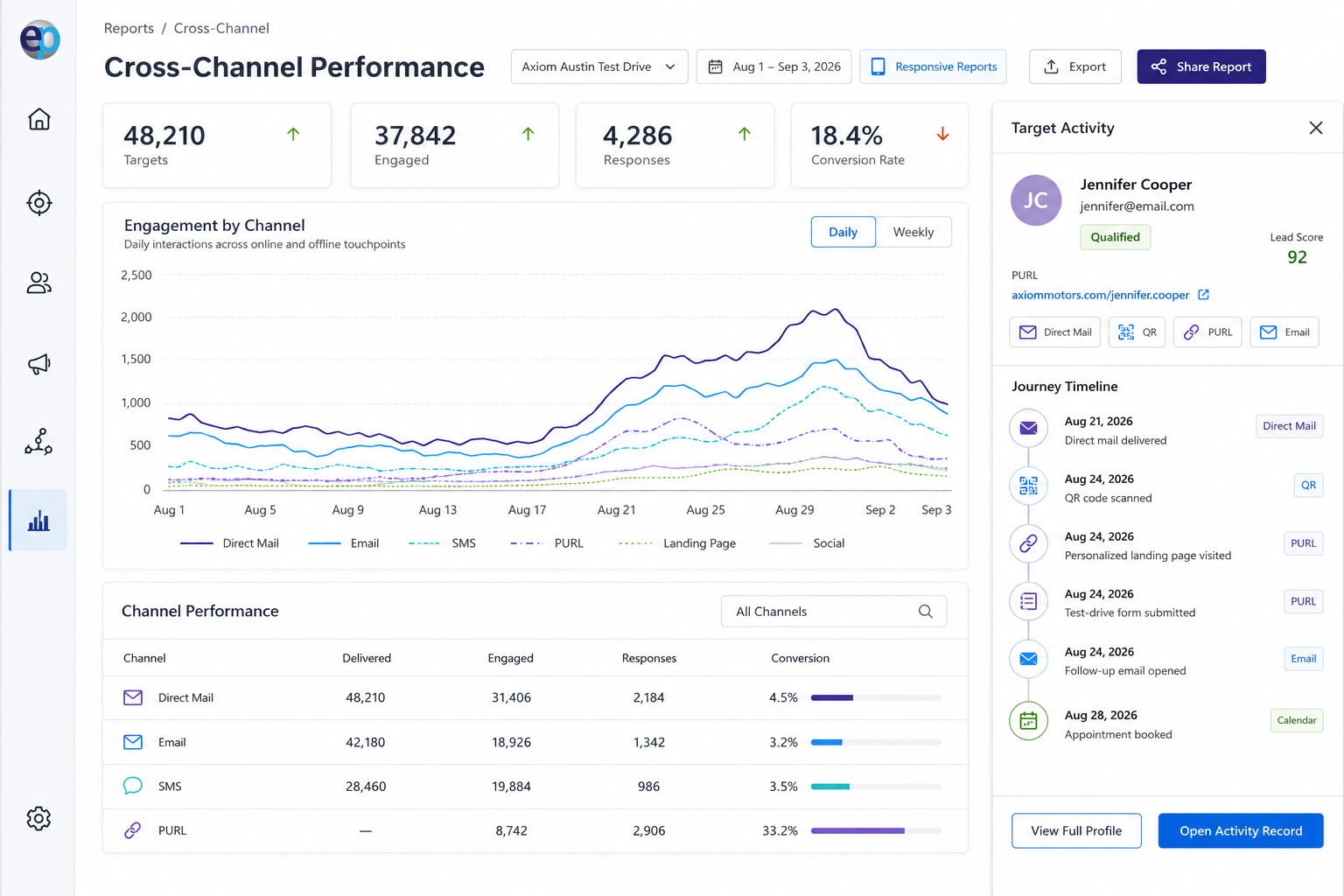Viewport: 1344px width, 896px height.
Task: Open the Settings gear sidebar icon
Action: click(x=39, y=819)
